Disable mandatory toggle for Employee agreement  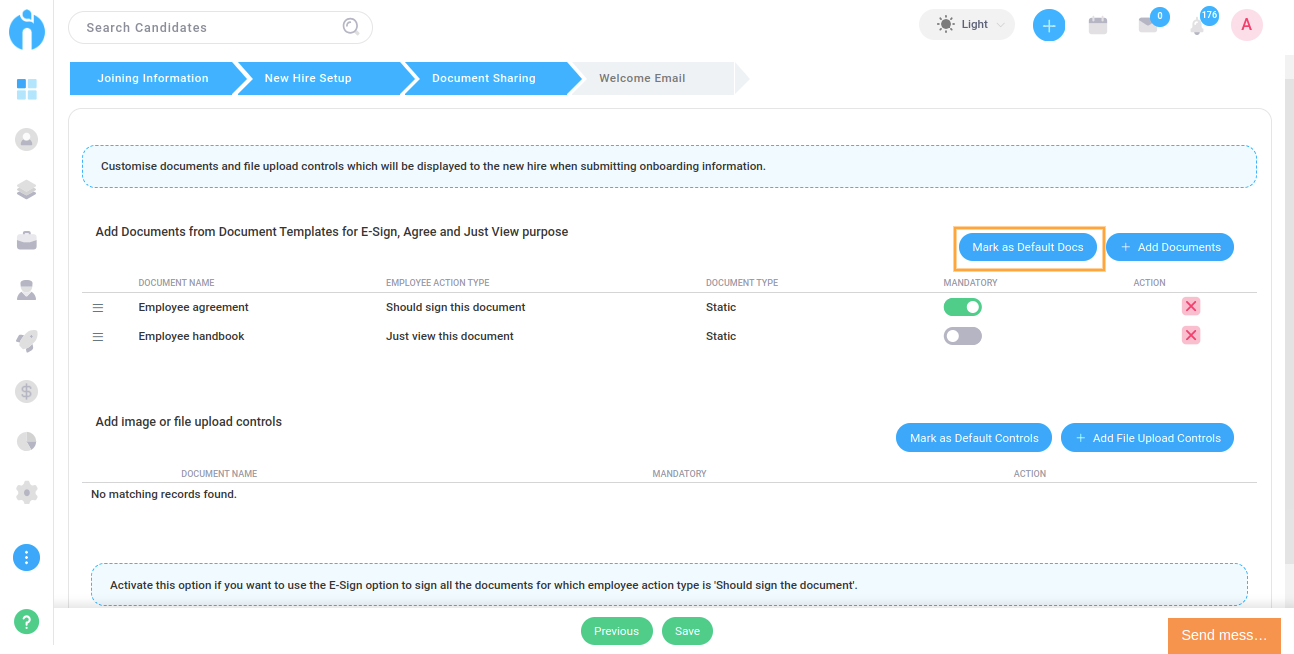963,307
